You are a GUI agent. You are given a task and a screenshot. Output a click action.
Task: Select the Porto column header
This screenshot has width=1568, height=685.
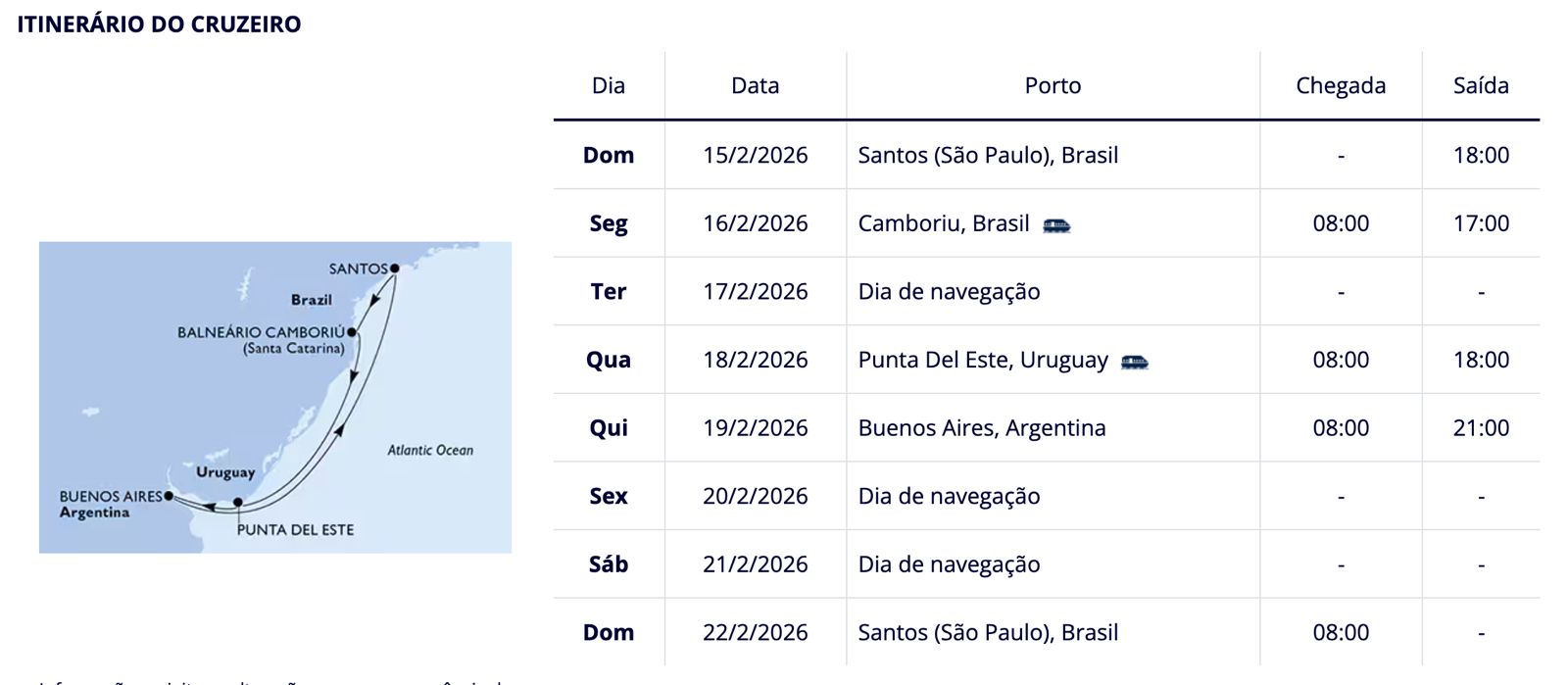click(x=1053, y=85)
